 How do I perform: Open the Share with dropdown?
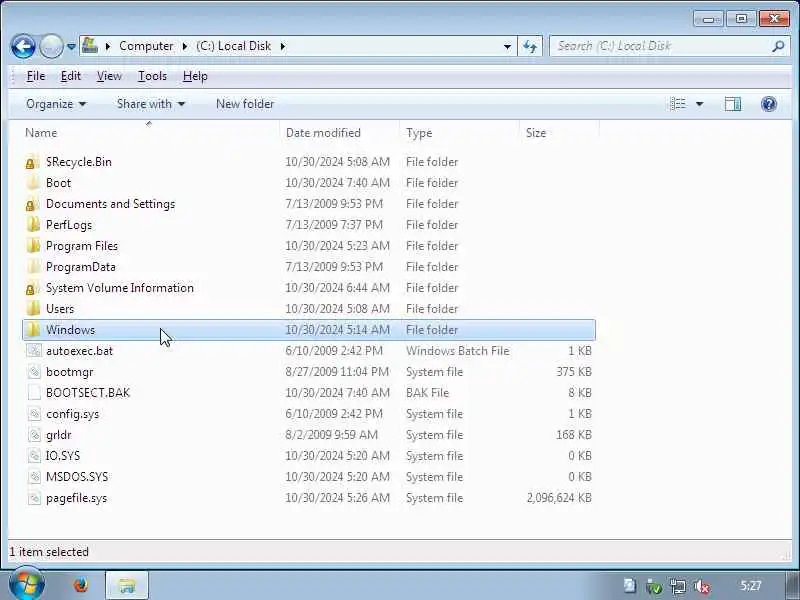151,104
